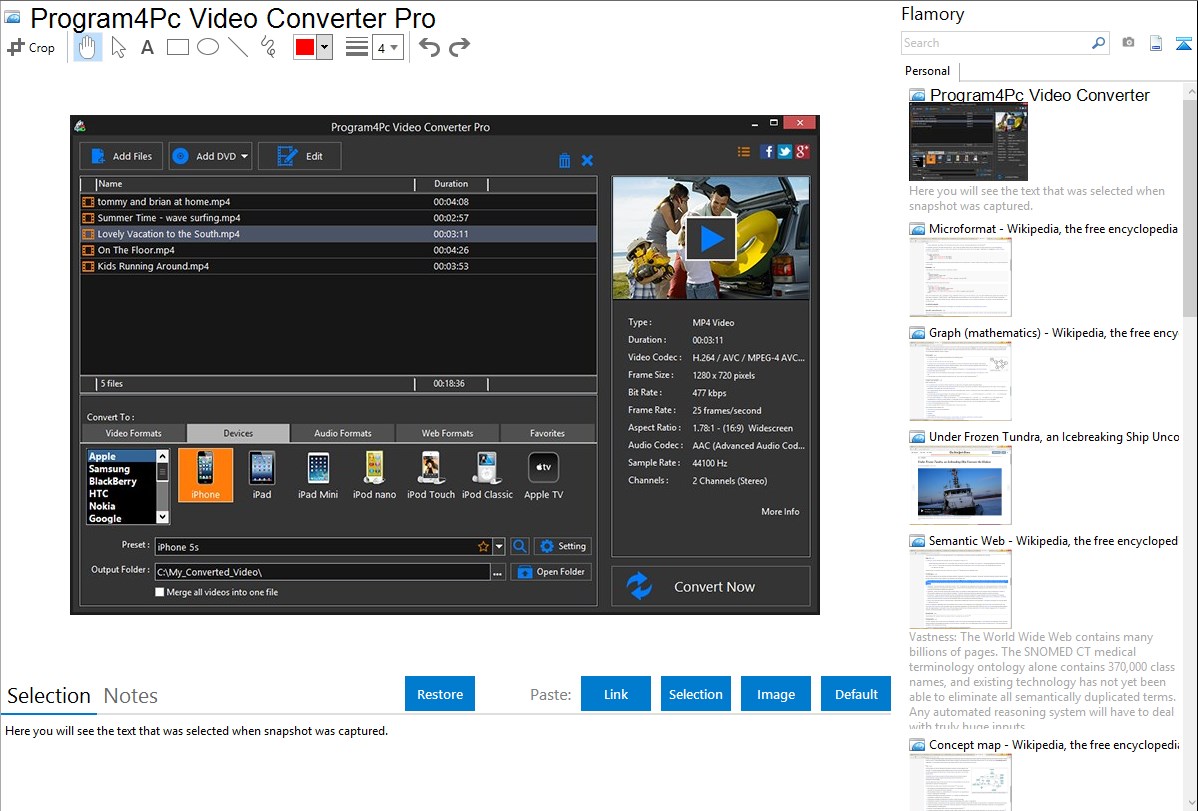Open the Twitter share icon
This screenshot has height=811, width=1198.
(785, 151)
